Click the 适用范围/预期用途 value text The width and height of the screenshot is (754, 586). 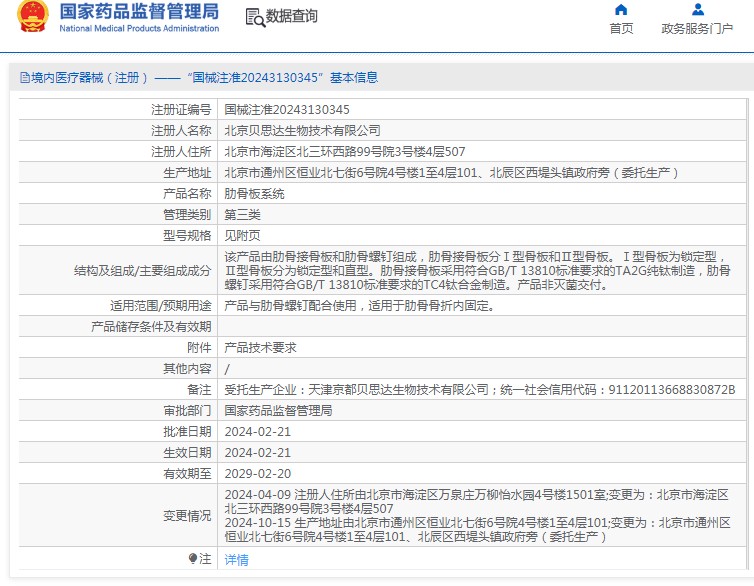(360, 306)
